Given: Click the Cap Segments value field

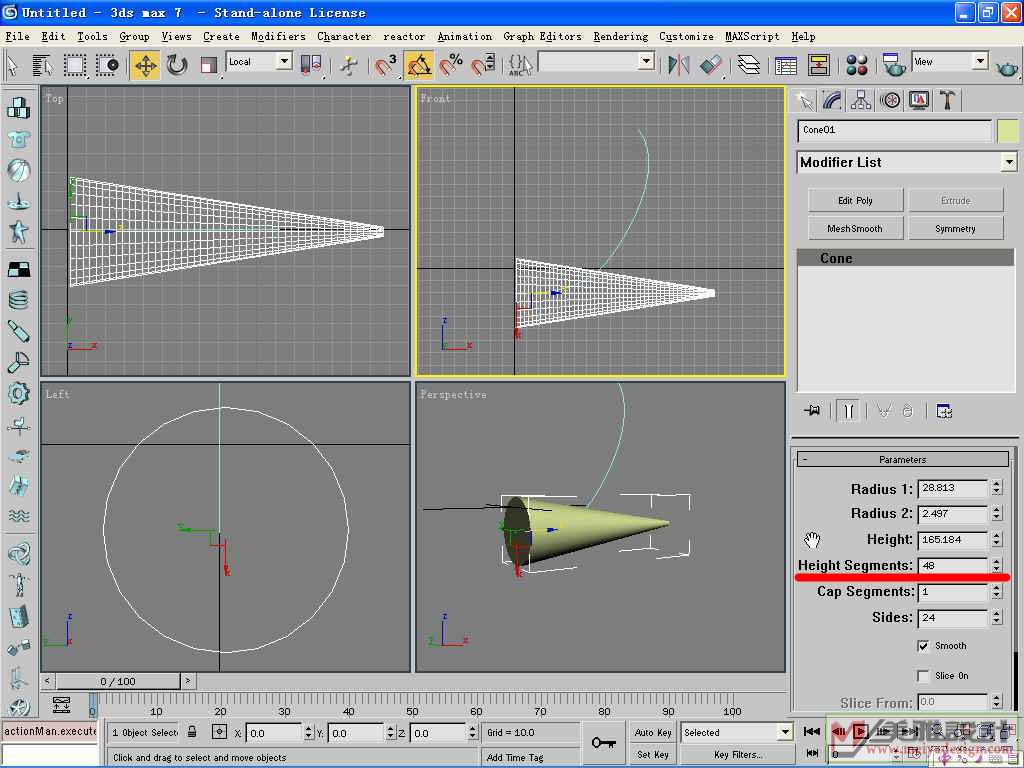Looking at the screenshot, I should [x=952, y=592].
